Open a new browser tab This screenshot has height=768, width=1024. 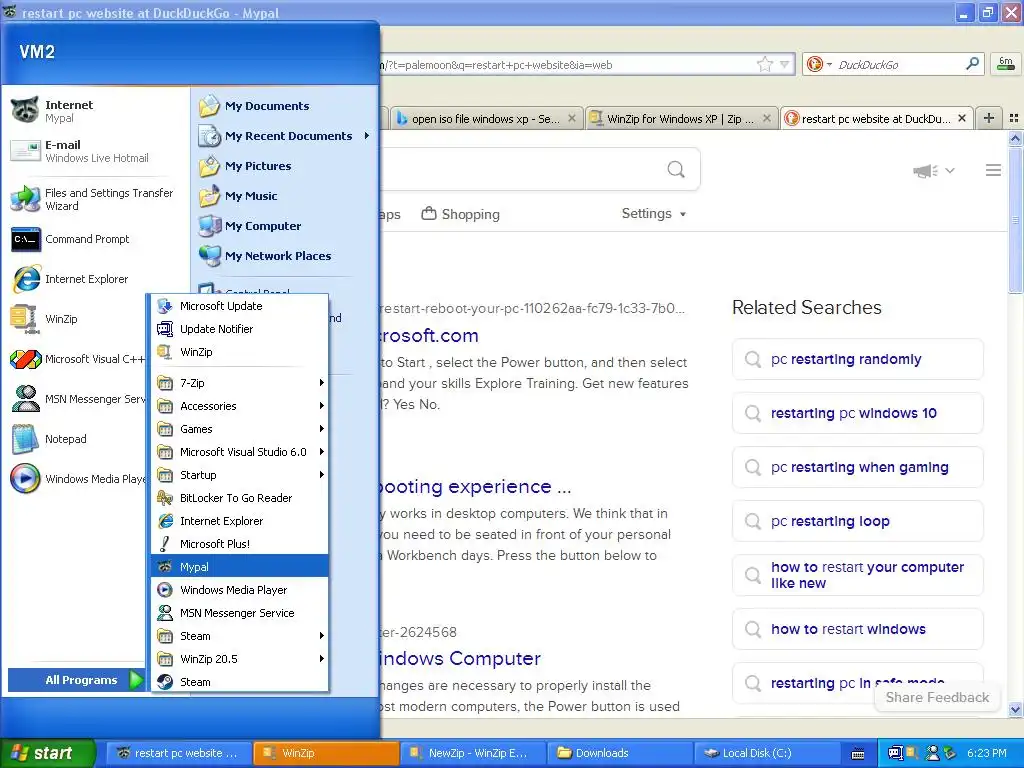point(989,118)
